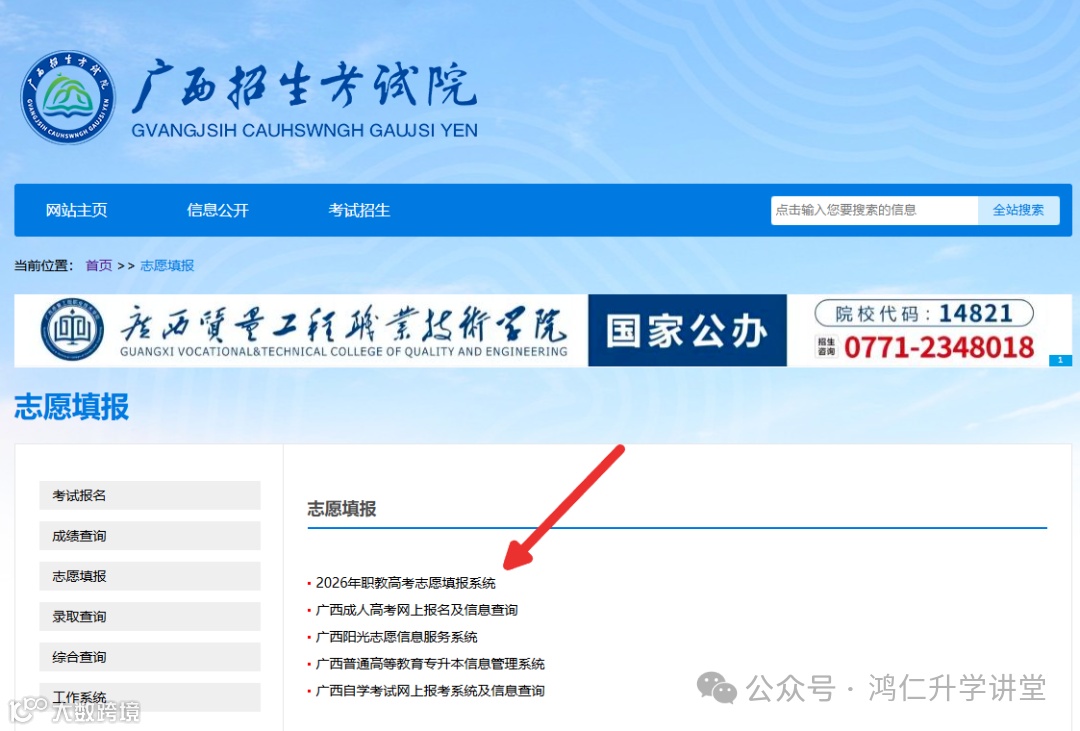Select 成绩查询 in the left sidebar
The image size is (1080, 731).
pyautogui.click(x=150, y=535)
